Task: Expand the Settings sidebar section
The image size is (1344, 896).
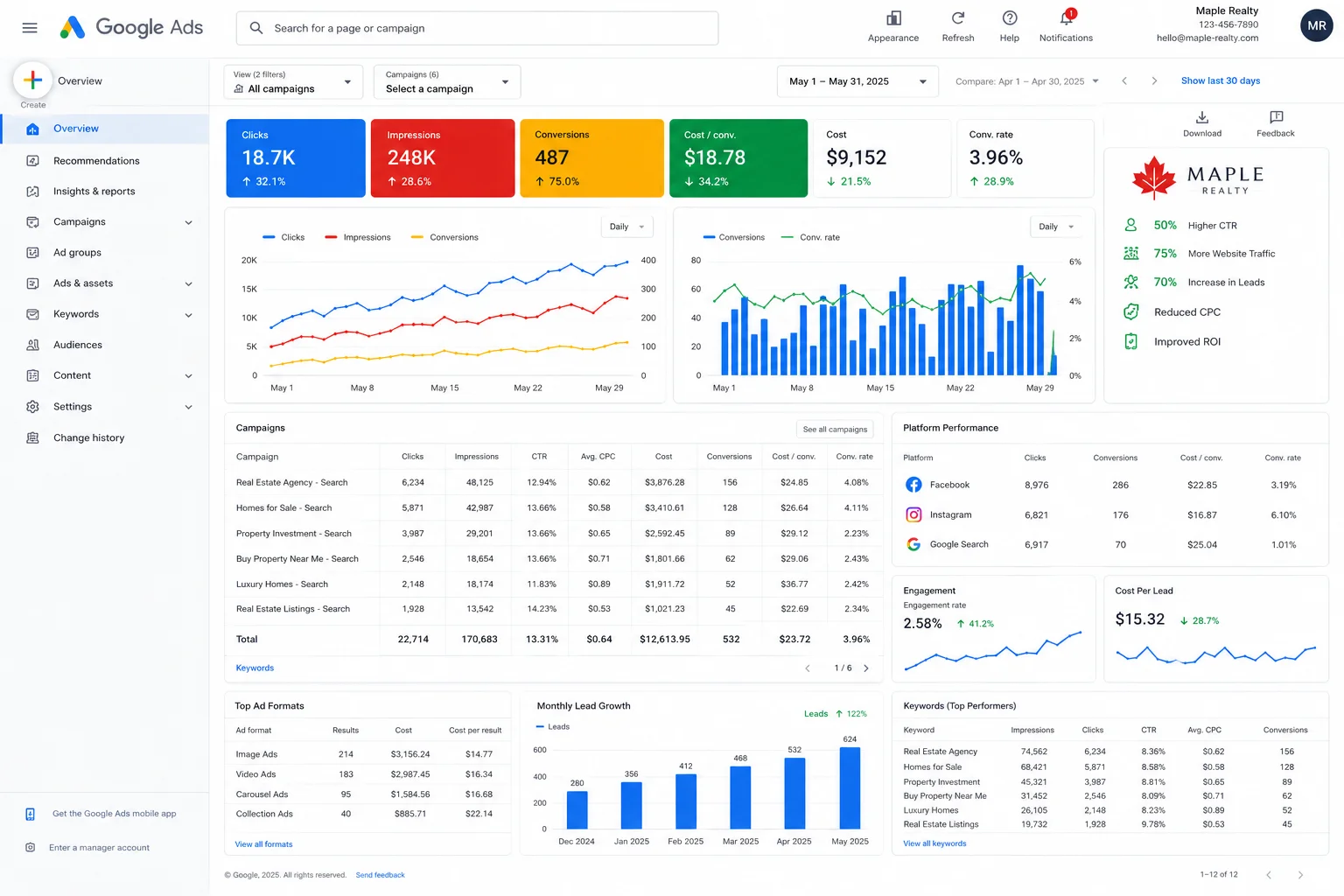Action: pyautogui.click(x=188, y=407)
